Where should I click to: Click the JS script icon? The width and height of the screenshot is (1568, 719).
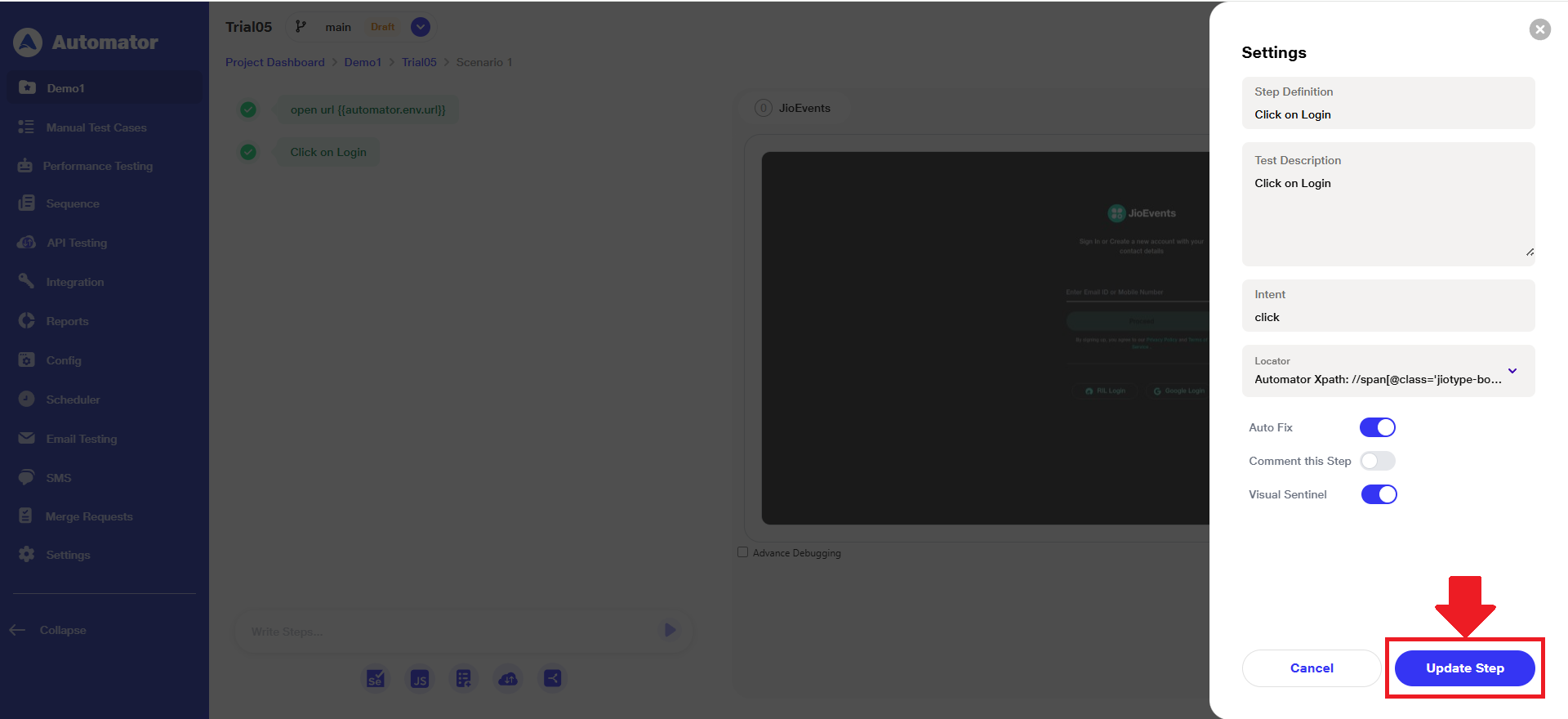click(x=420, y=679)
